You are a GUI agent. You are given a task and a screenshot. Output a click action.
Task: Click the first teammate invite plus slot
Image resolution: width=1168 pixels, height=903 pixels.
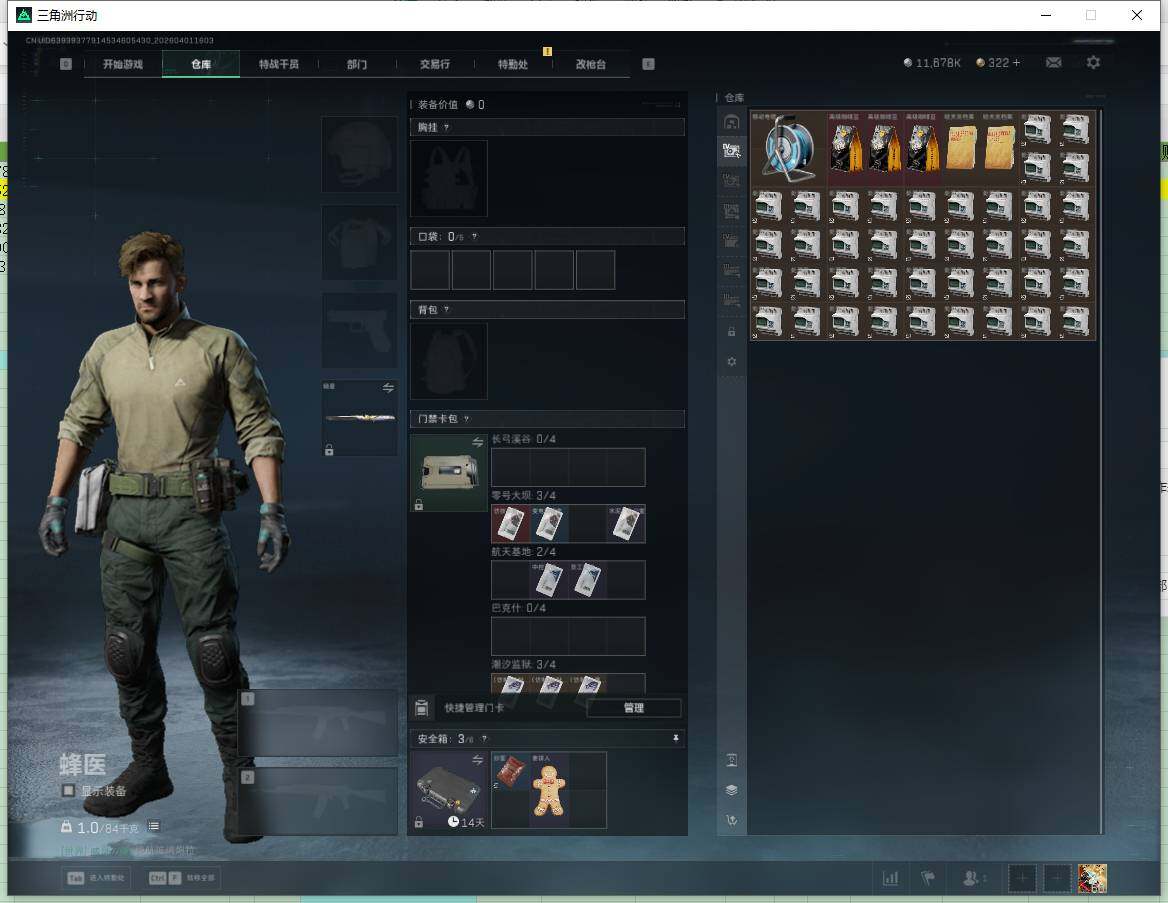click(1022, 878)
